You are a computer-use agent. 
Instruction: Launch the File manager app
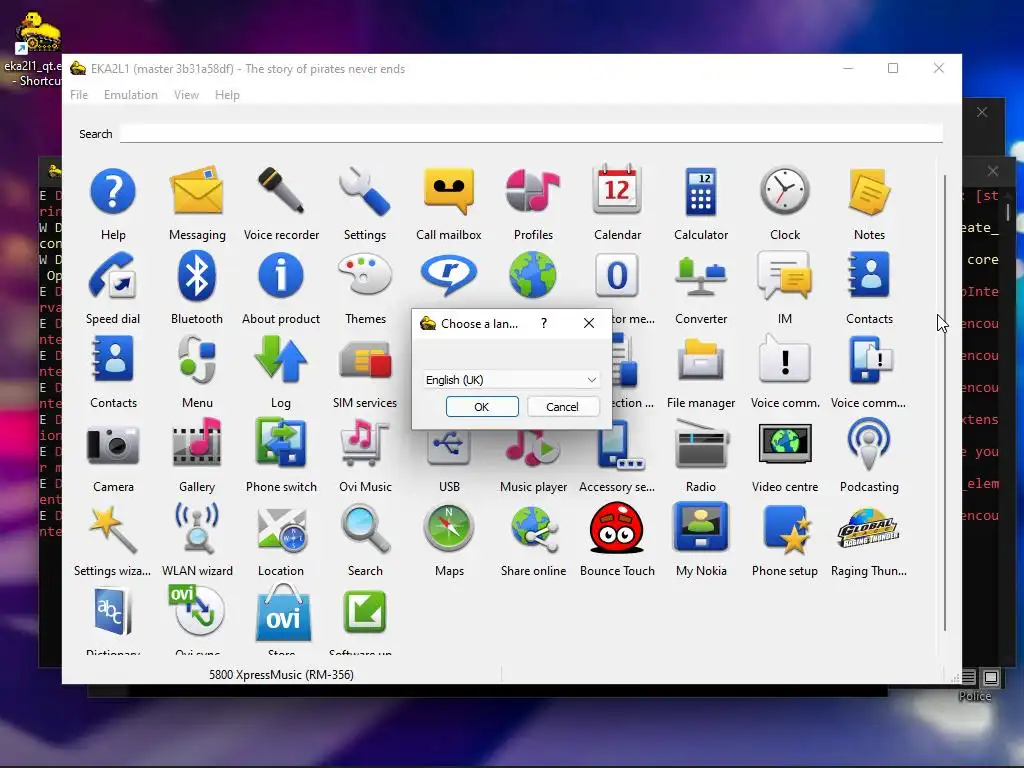701,359
